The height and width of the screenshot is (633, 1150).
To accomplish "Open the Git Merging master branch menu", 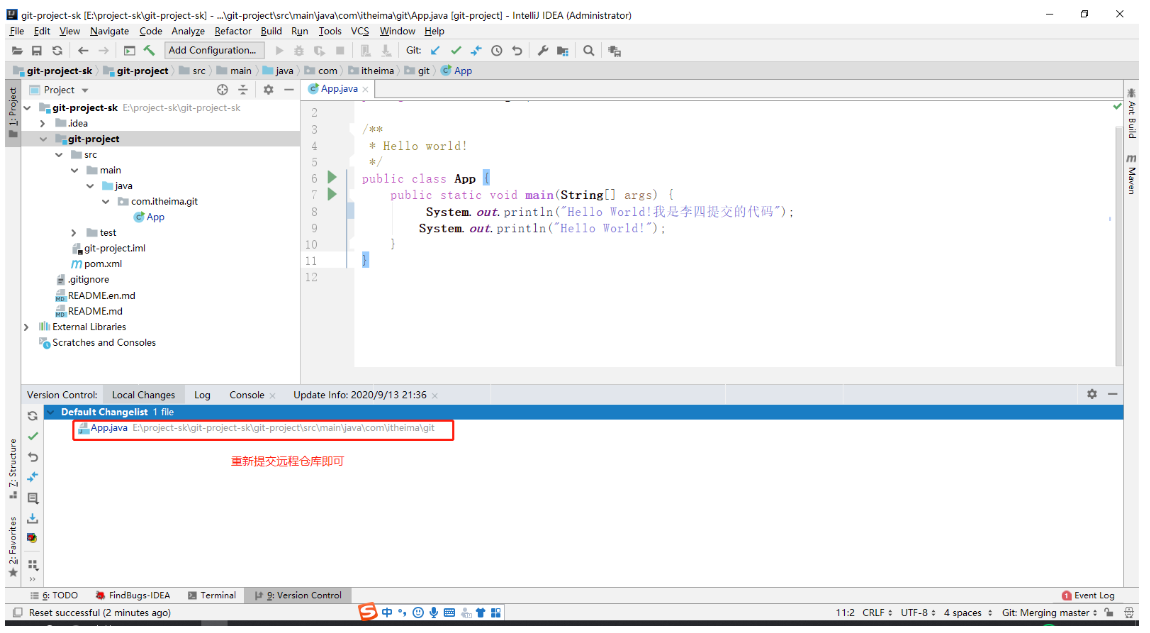I will pyautogui.click(x=1050, y=612).
